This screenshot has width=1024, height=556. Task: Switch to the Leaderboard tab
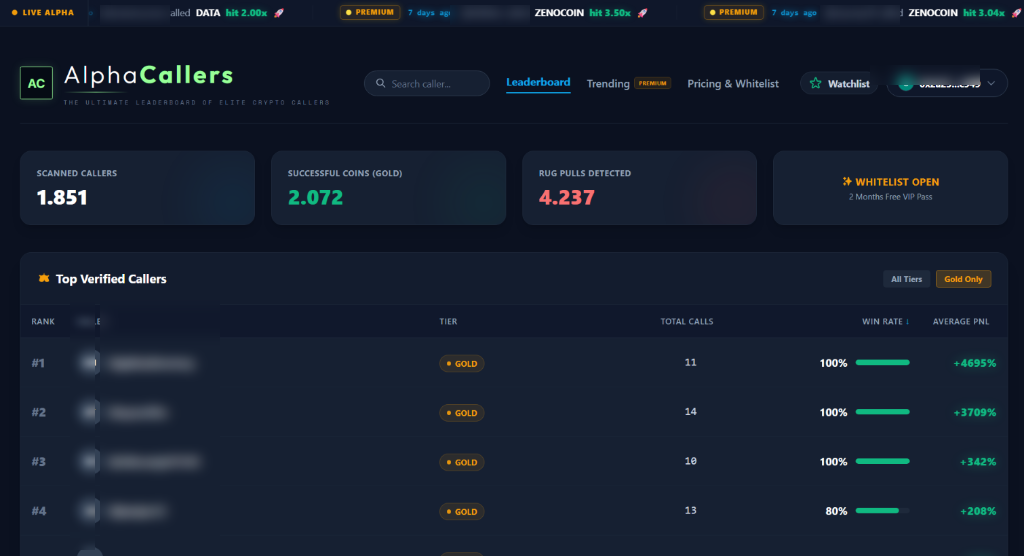coord(538,82)
